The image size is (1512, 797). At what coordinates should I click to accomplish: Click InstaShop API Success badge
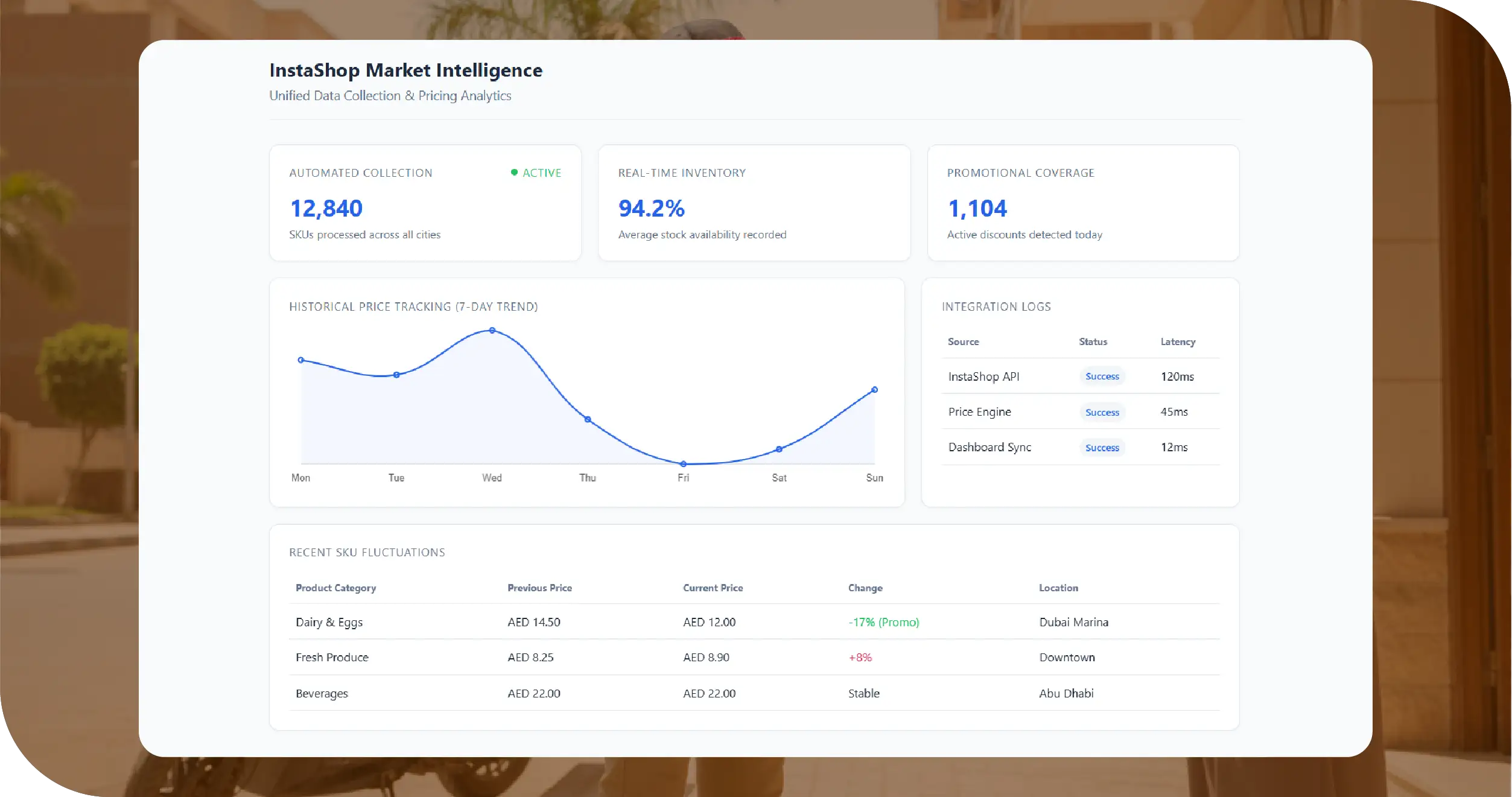[1102, 376]
